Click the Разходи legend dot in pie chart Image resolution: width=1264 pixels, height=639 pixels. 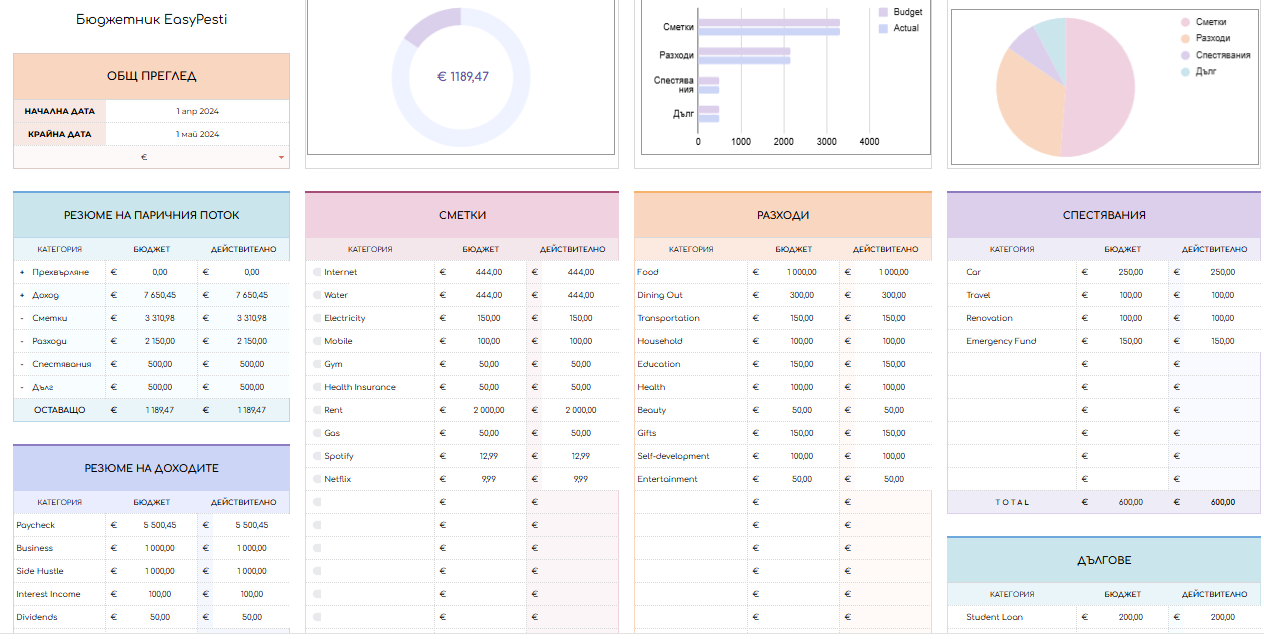[x=1185, y=38]
